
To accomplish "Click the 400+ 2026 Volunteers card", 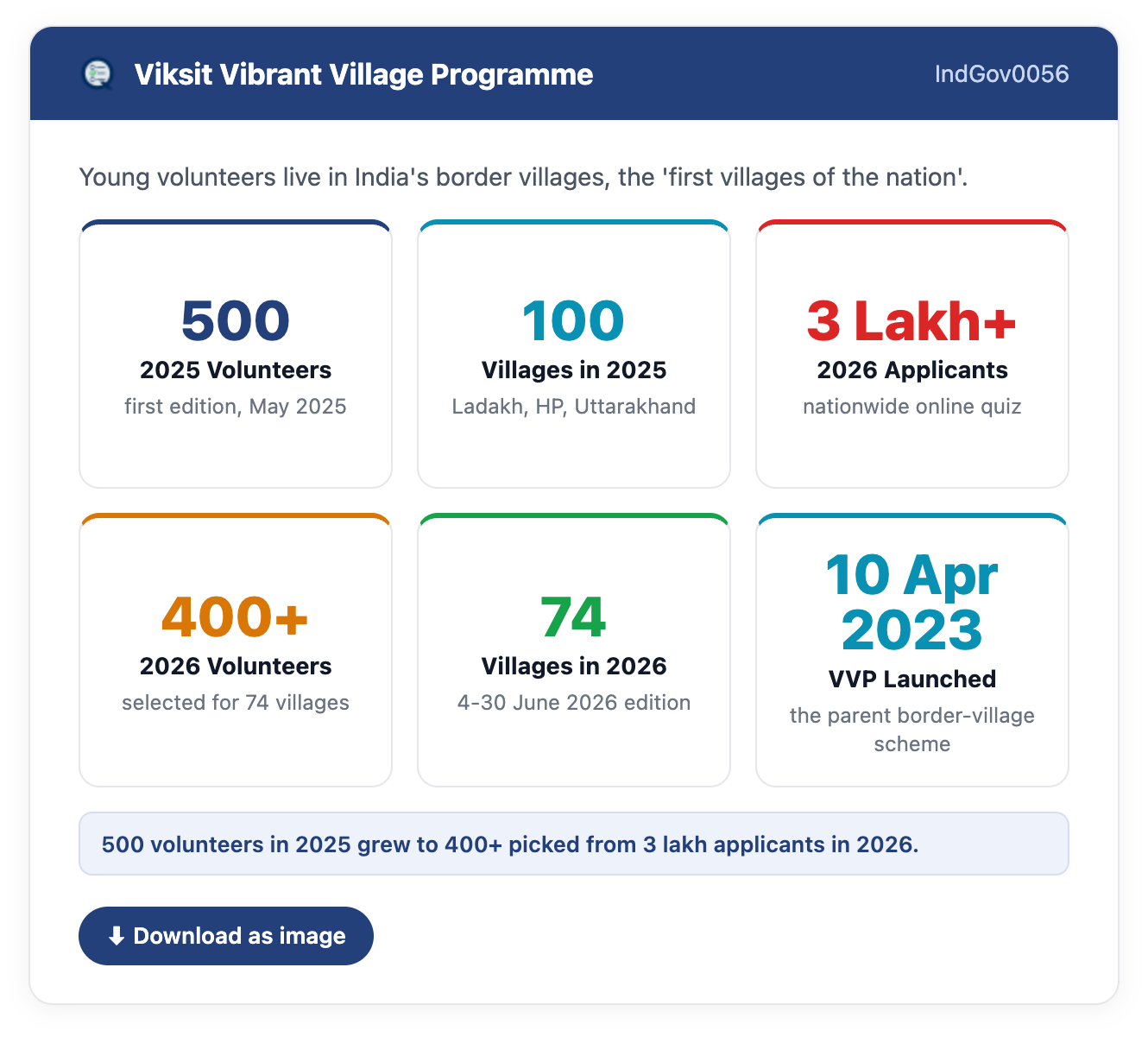I will (236, 650).
